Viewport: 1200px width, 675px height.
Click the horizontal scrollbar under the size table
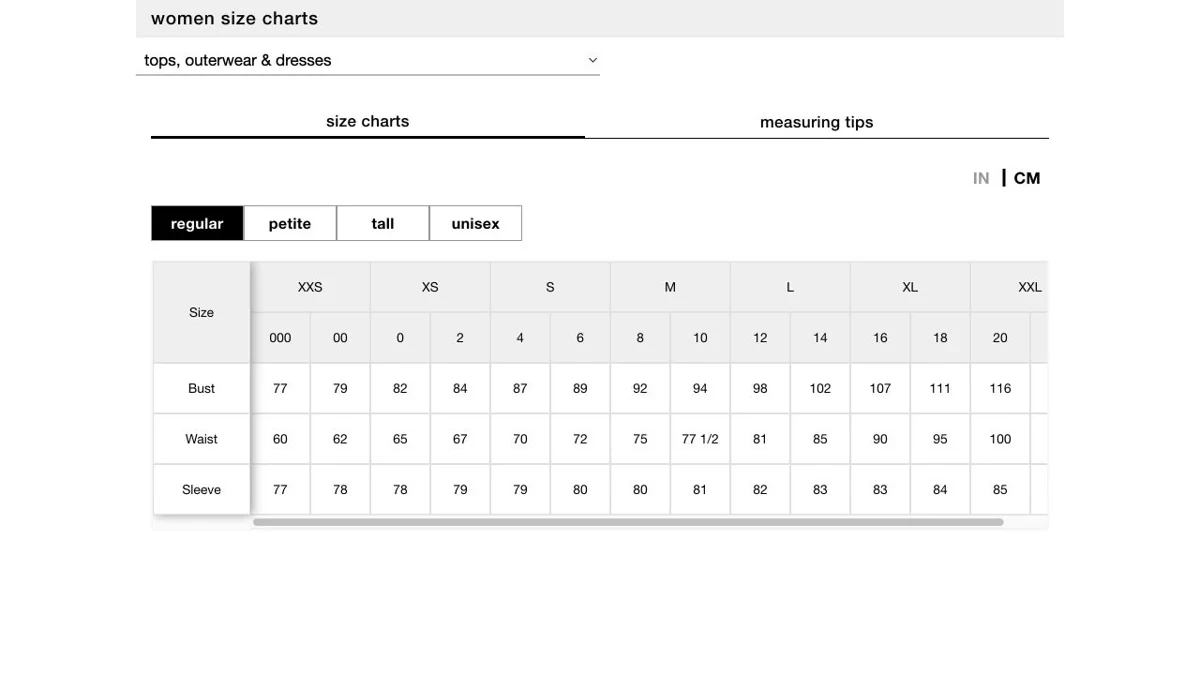point(628,522)
